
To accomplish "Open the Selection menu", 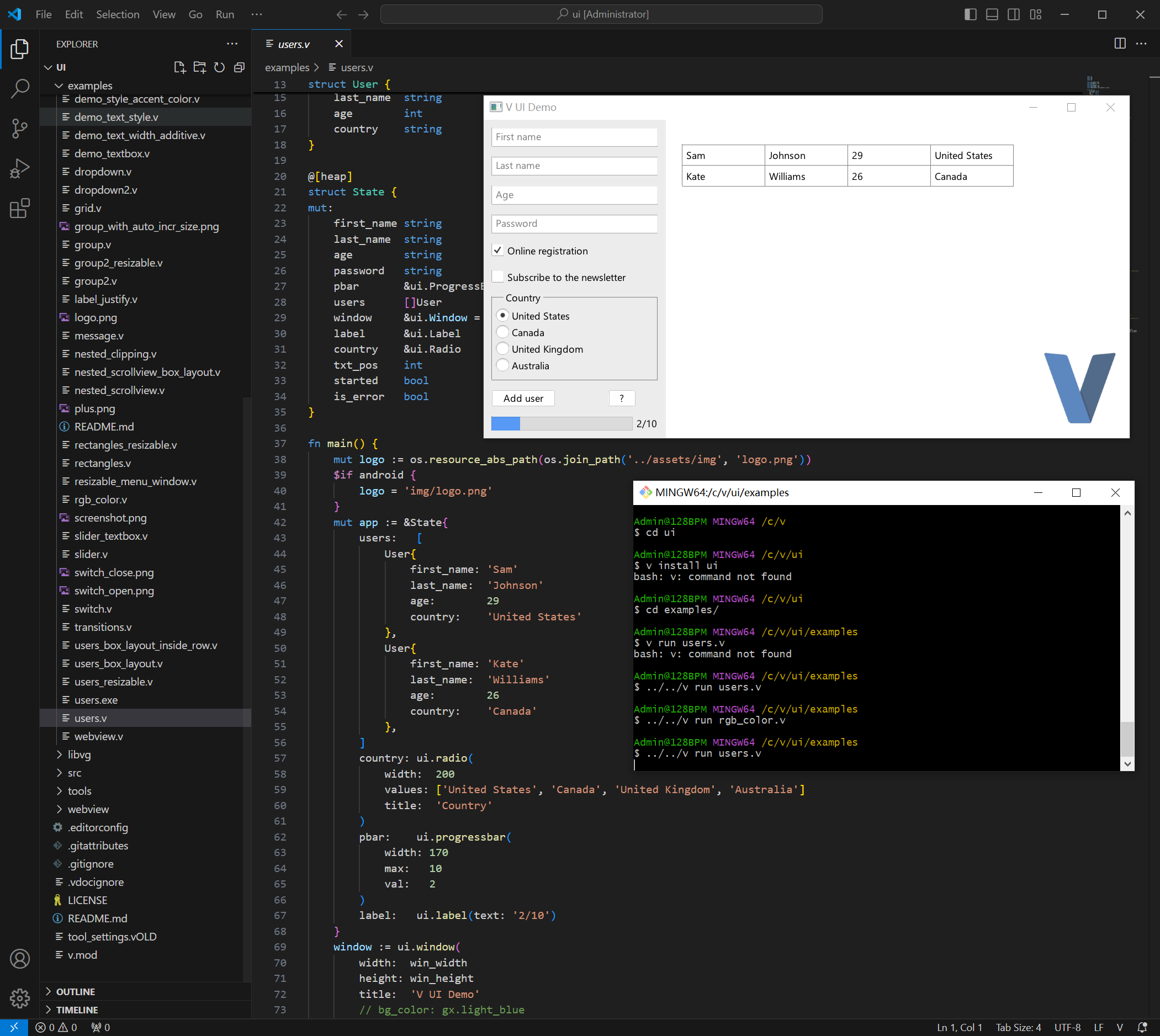I will click(117, 14).
